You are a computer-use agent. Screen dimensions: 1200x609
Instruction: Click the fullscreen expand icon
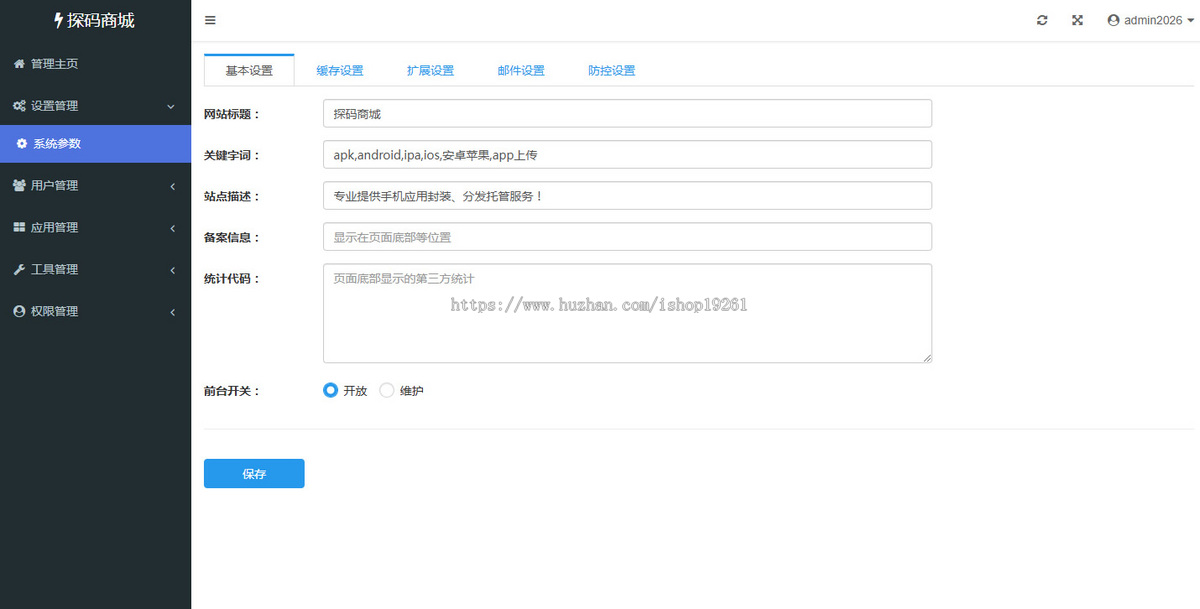[x=1077, y=20]
